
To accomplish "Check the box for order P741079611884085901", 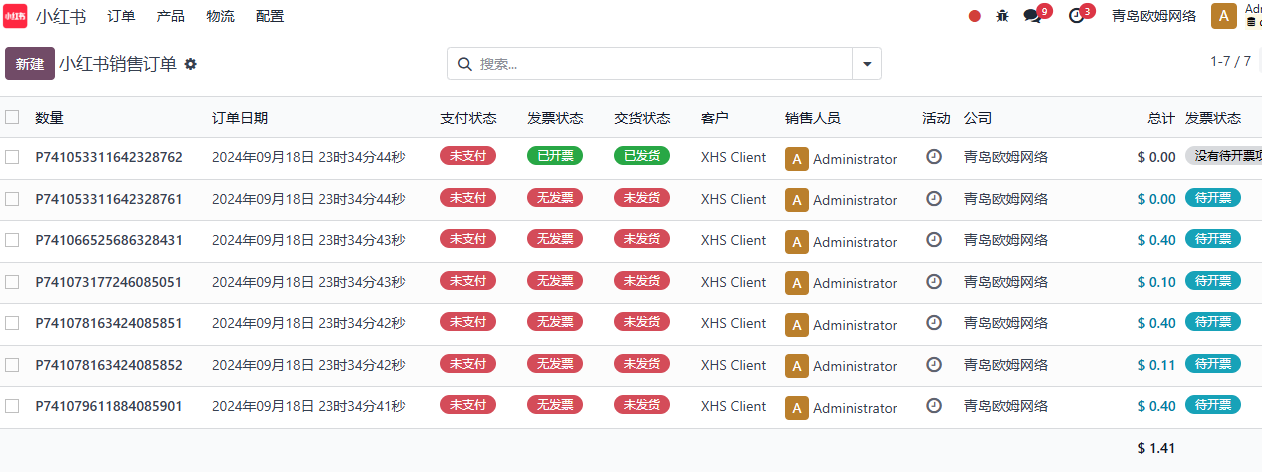I will pos(12,406).
